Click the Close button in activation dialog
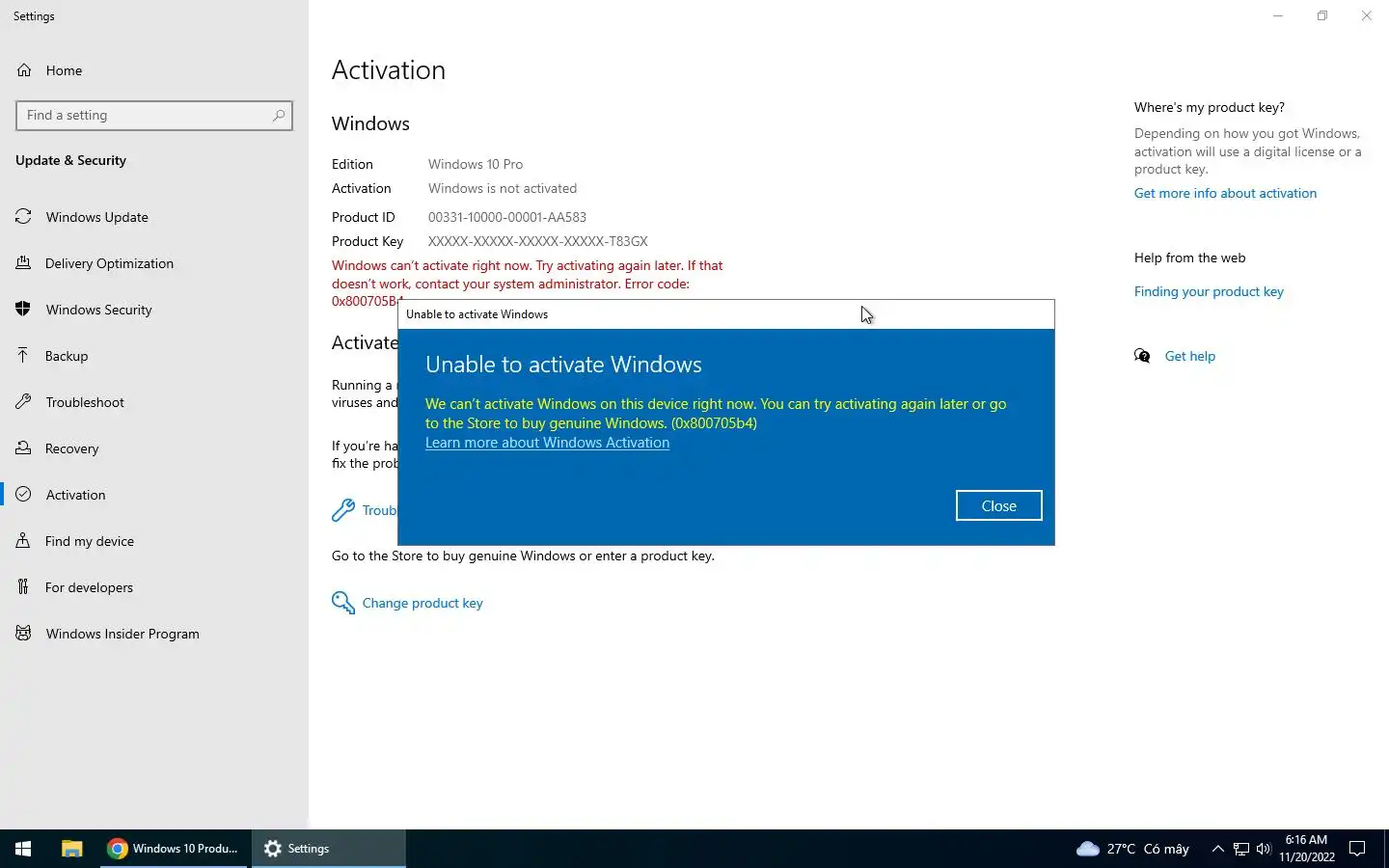This screenshot has height=868, width=1389. click(999, 505)
